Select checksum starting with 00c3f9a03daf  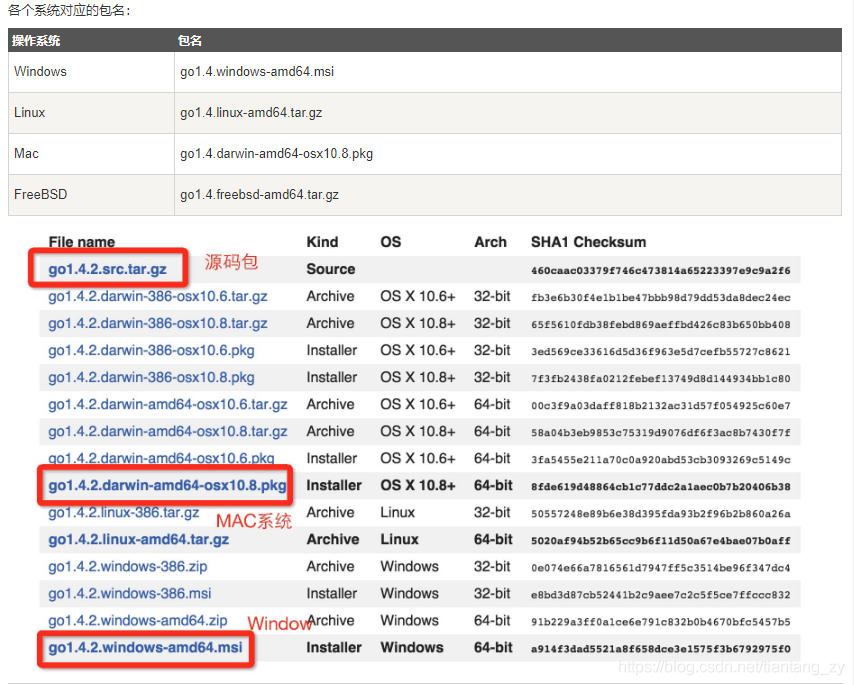(661, 406)
